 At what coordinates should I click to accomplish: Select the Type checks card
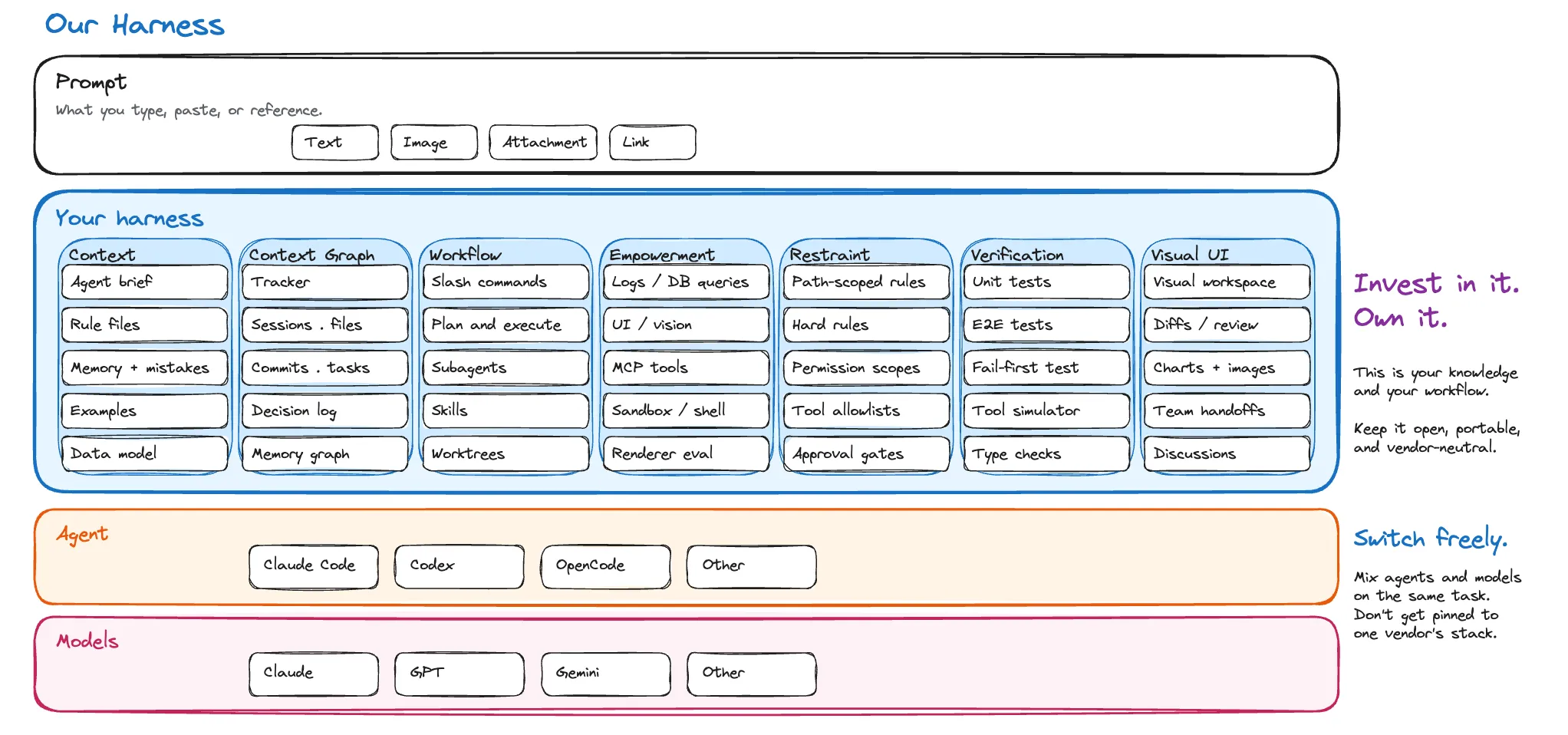pyautogui.click(x=1047, y=454)
